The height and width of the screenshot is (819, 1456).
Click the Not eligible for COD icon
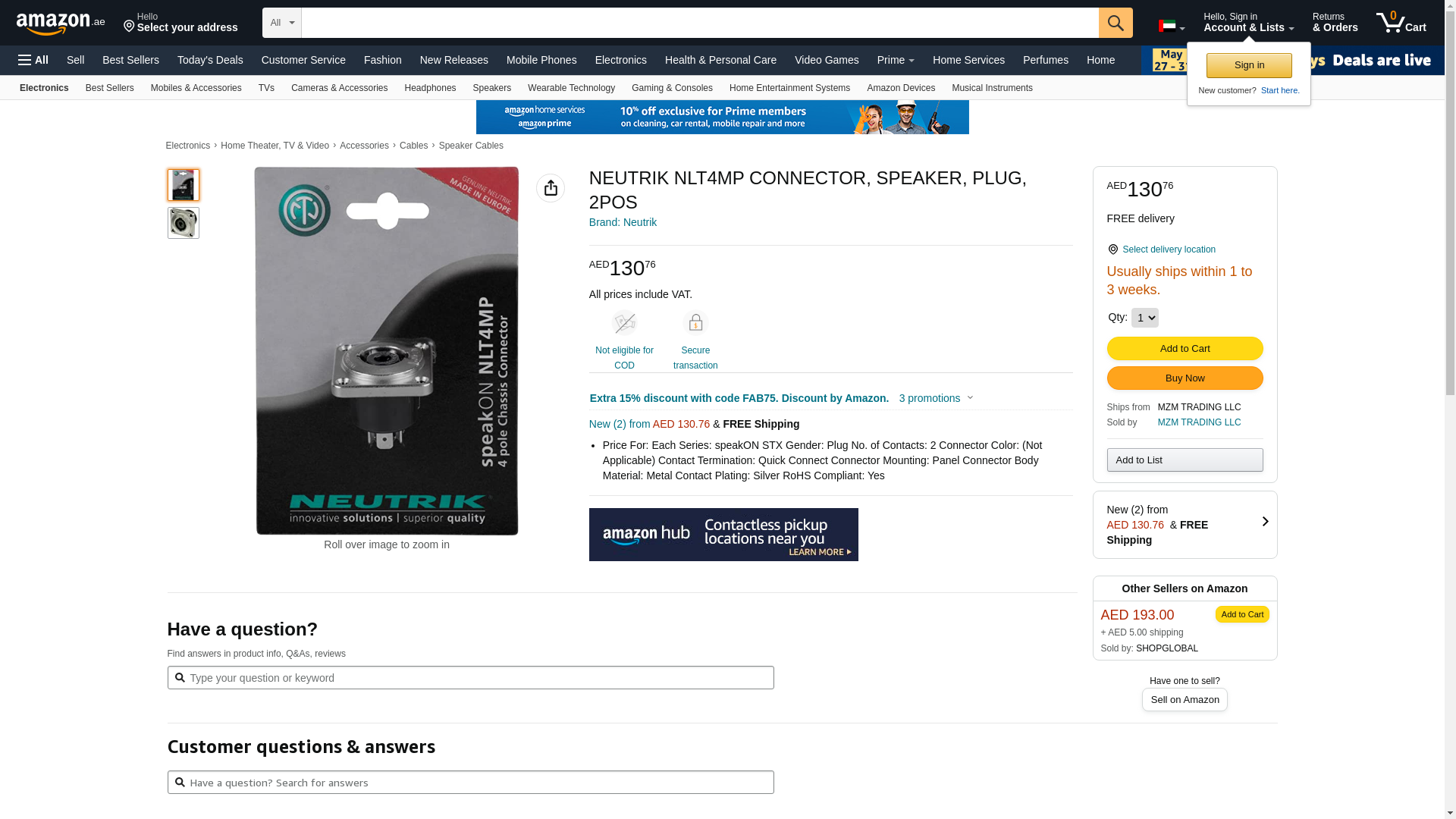pos(624,323)
